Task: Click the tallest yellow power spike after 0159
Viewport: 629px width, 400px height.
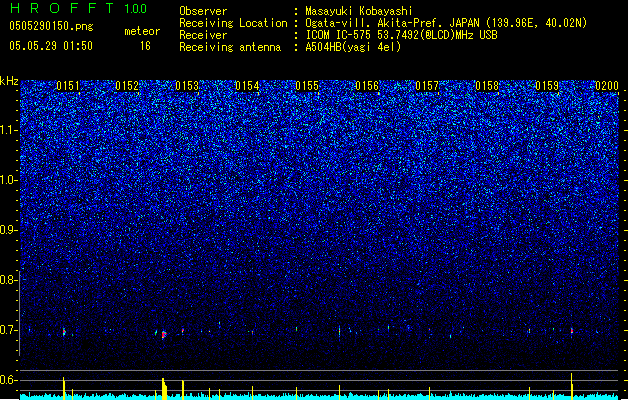Action: tap(572, 386)
